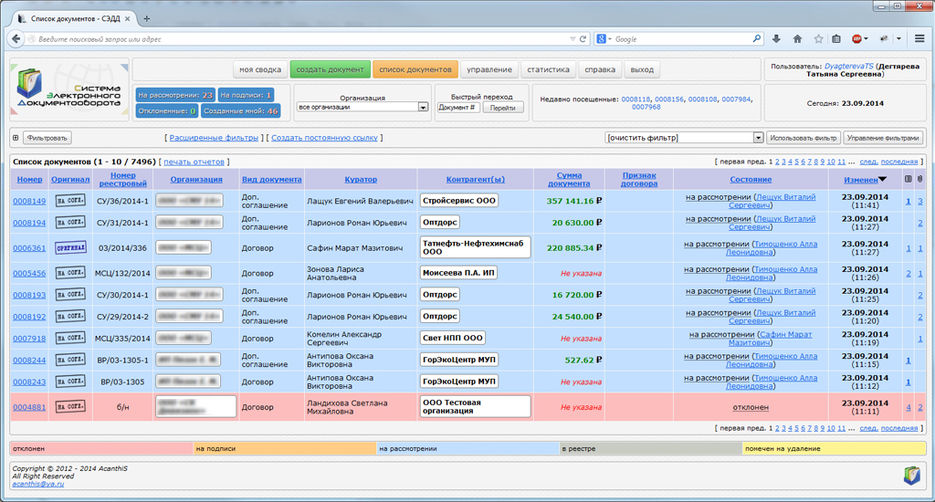Click the 'НА СОГЛ.' stamp of document 0007918
Image resolution: width=935 pixels, height=502 pixels.
coord(70,338)
